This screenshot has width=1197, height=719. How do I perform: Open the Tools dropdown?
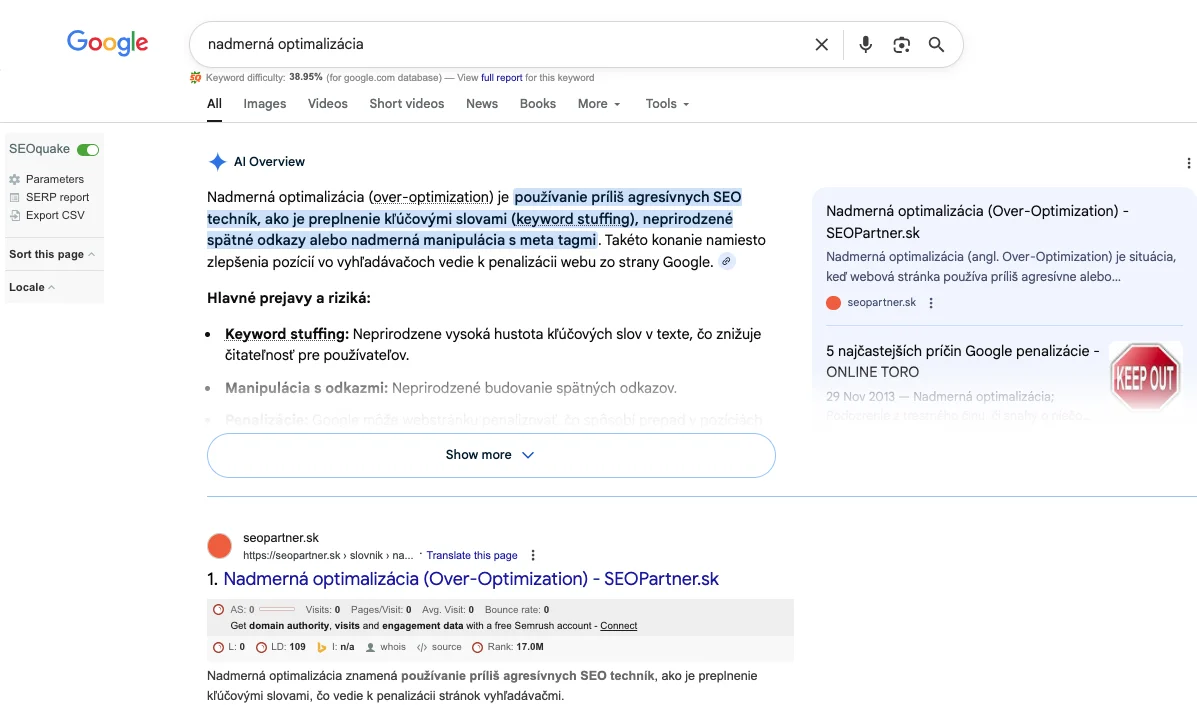coord(667,104)
